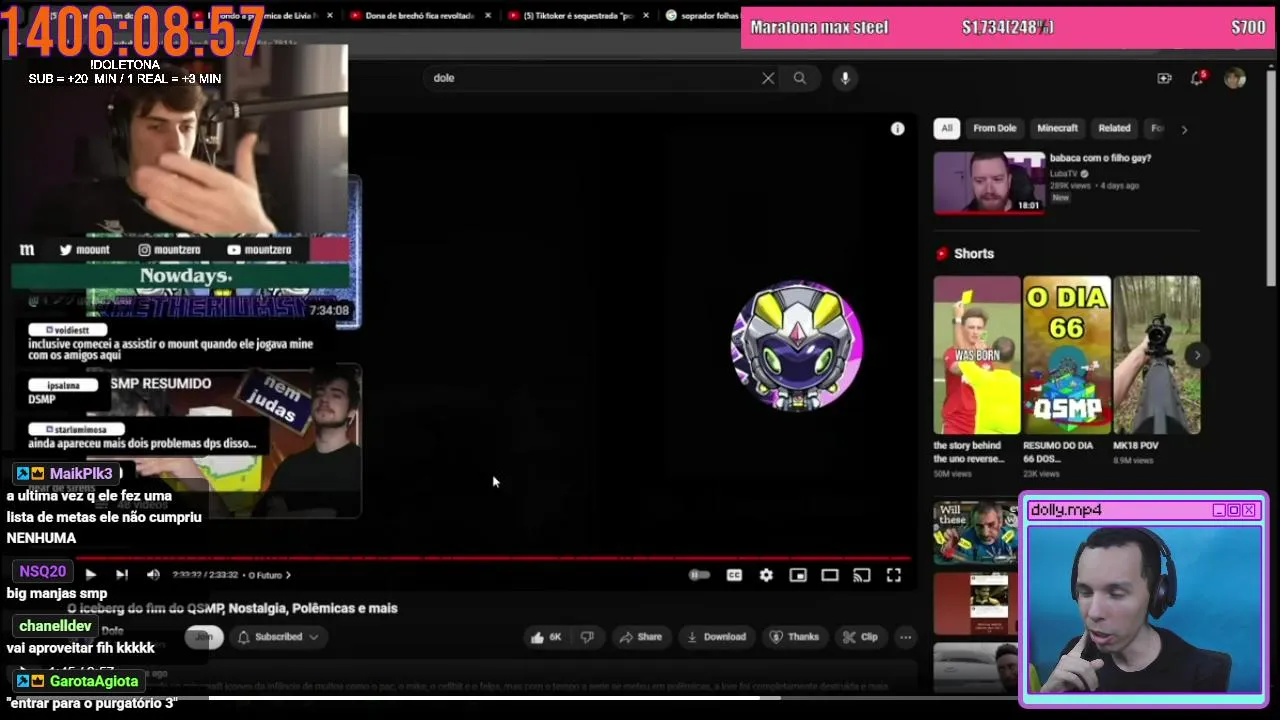The height and width of the screenshot is (720, 1280).
Task: Skip to the next video
Action: pos(122,575)
